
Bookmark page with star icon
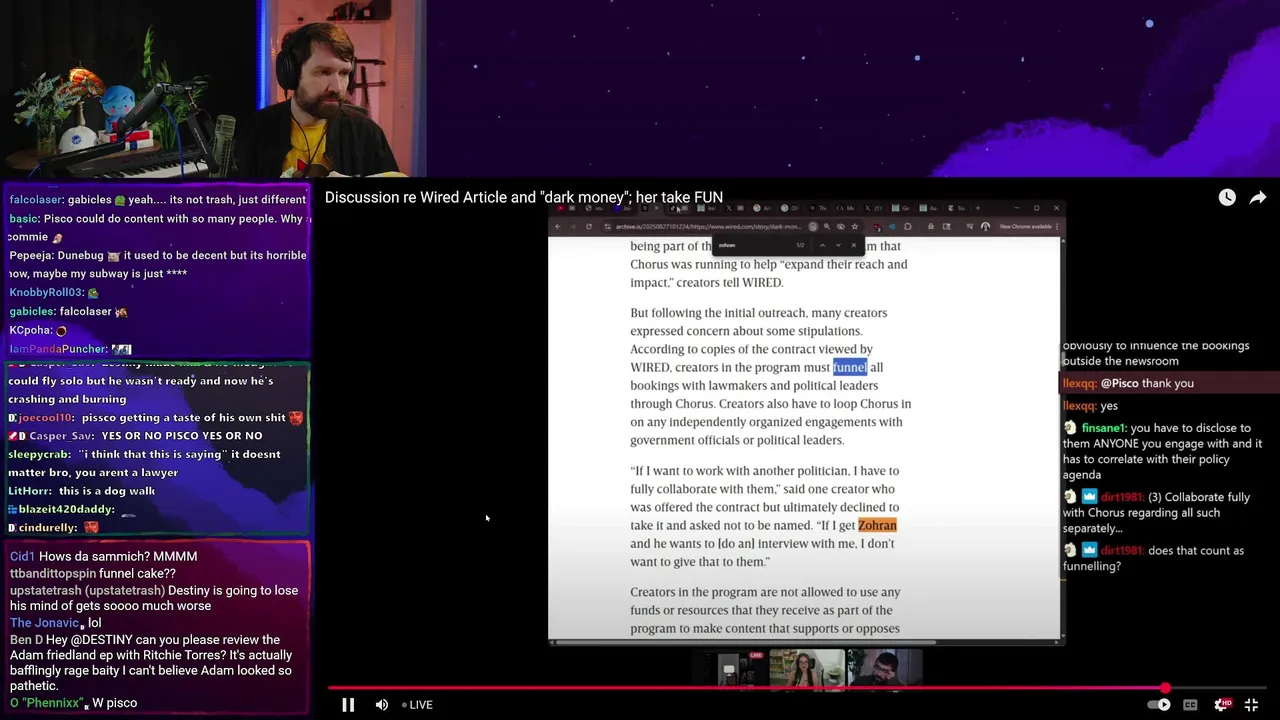pyautogui.click(x=855, y=227)
